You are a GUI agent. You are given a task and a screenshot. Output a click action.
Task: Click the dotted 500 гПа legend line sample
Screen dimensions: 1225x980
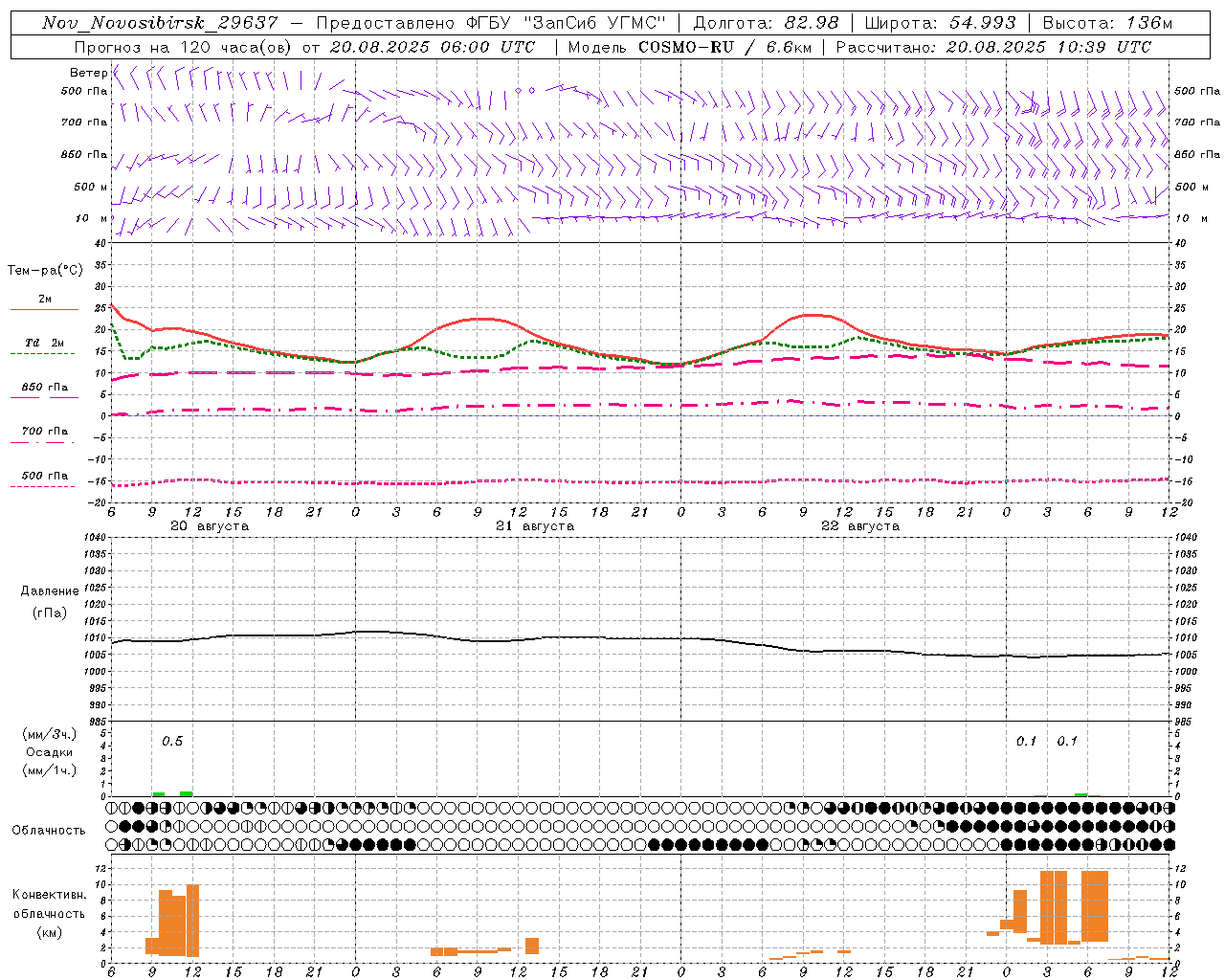pos(42,487)
